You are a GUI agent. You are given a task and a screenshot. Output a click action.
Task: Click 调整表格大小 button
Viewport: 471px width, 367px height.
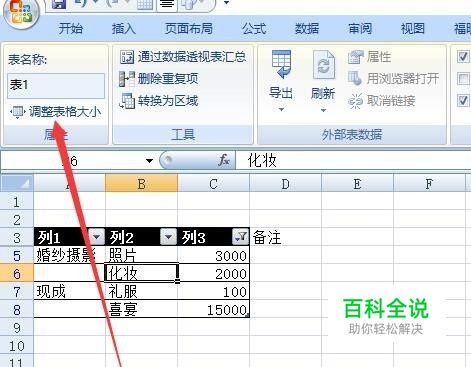(x=55, y=112)
